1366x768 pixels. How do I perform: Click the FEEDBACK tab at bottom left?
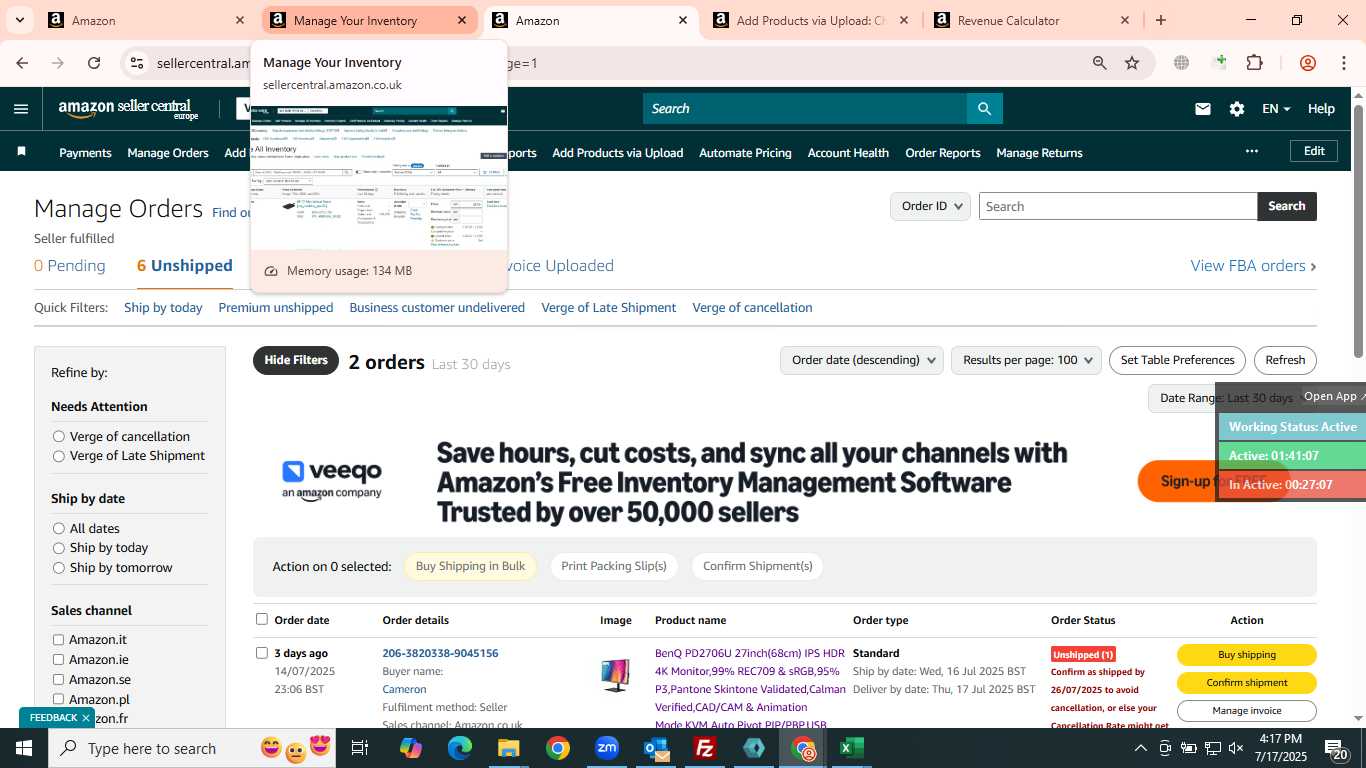tap(58, 718)
